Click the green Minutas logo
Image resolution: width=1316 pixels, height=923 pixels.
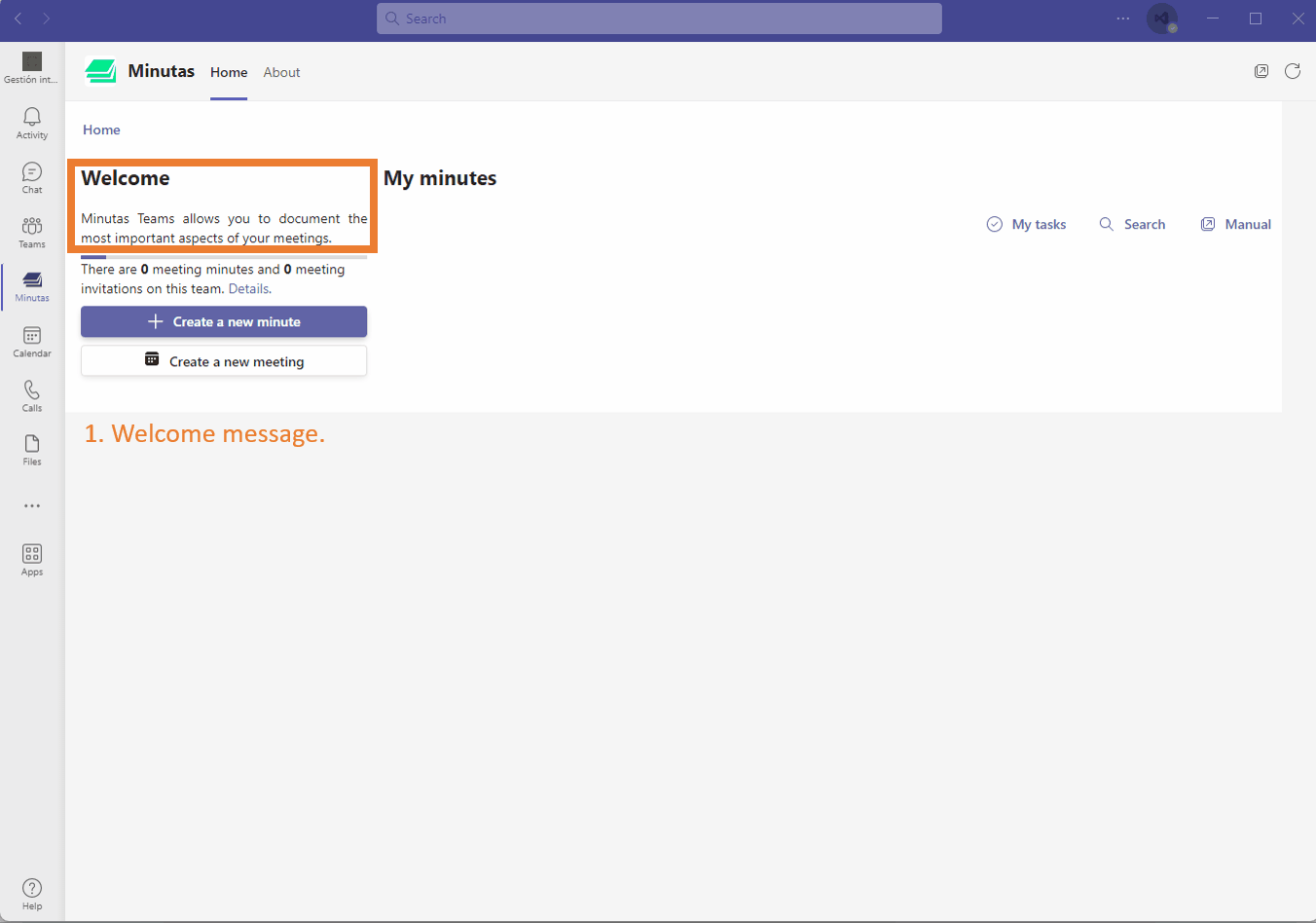pyautogui.click(x=100, y=71)
